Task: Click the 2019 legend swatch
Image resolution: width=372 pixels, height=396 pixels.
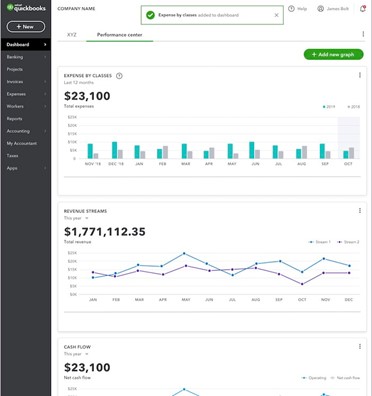Action: [324, 107]
